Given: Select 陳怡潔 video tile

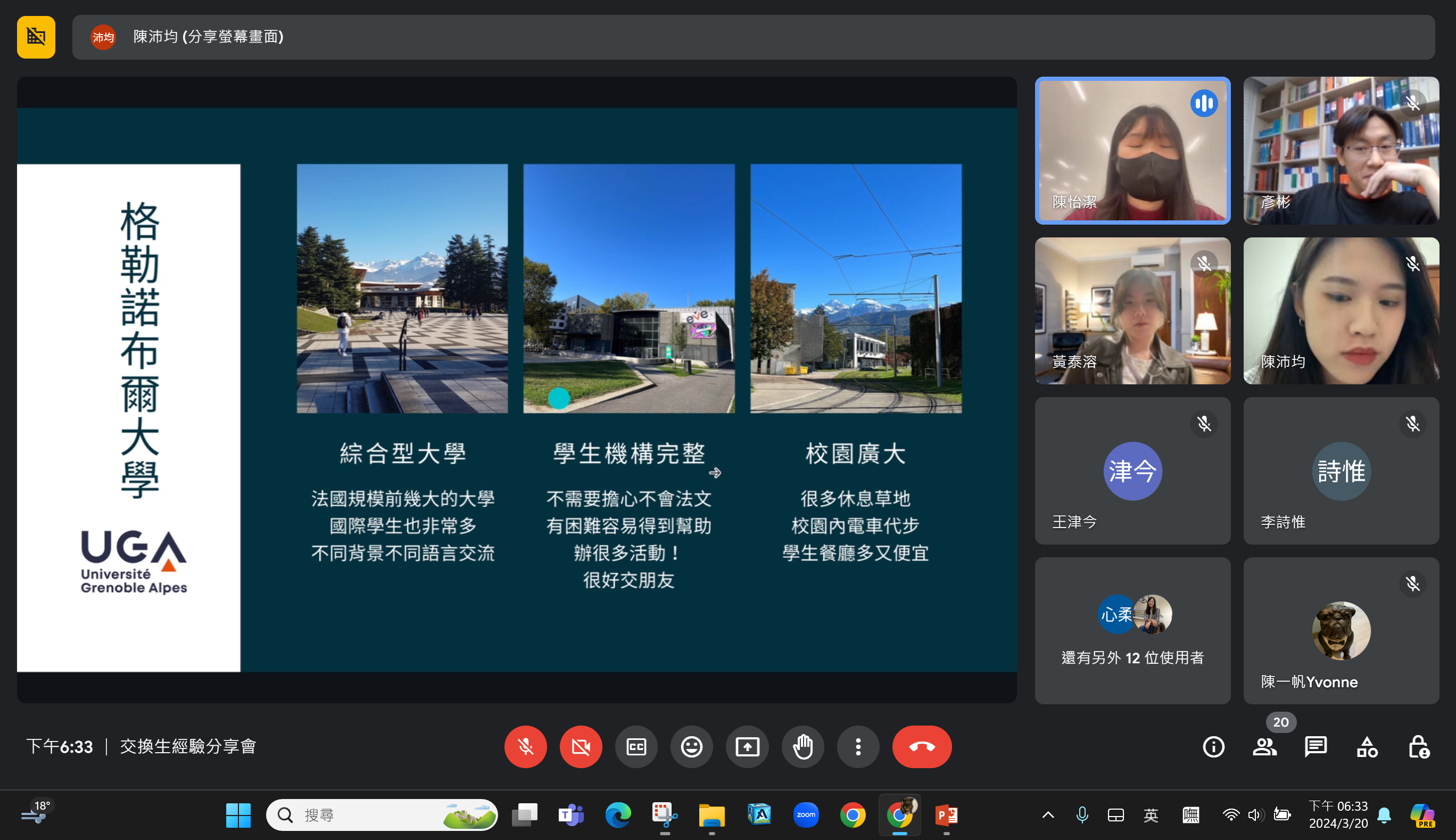Looking at the screenshot, I should point(1132,150).
